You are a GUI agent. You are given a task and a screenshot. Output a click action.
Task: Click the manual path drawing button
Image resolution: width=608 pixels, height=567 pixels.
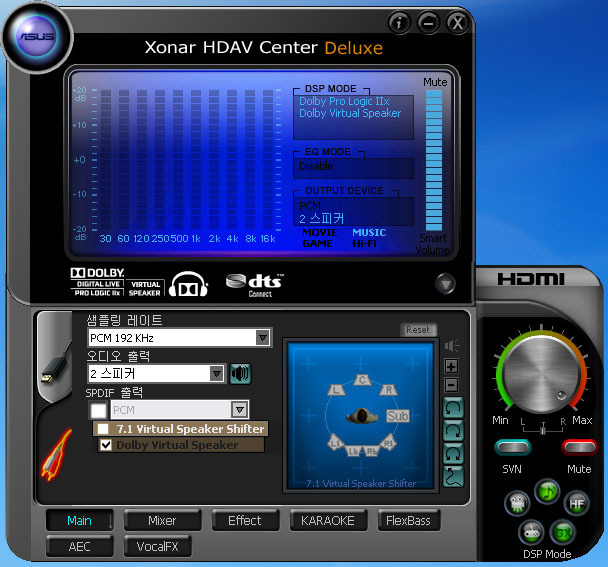point(453,477)
